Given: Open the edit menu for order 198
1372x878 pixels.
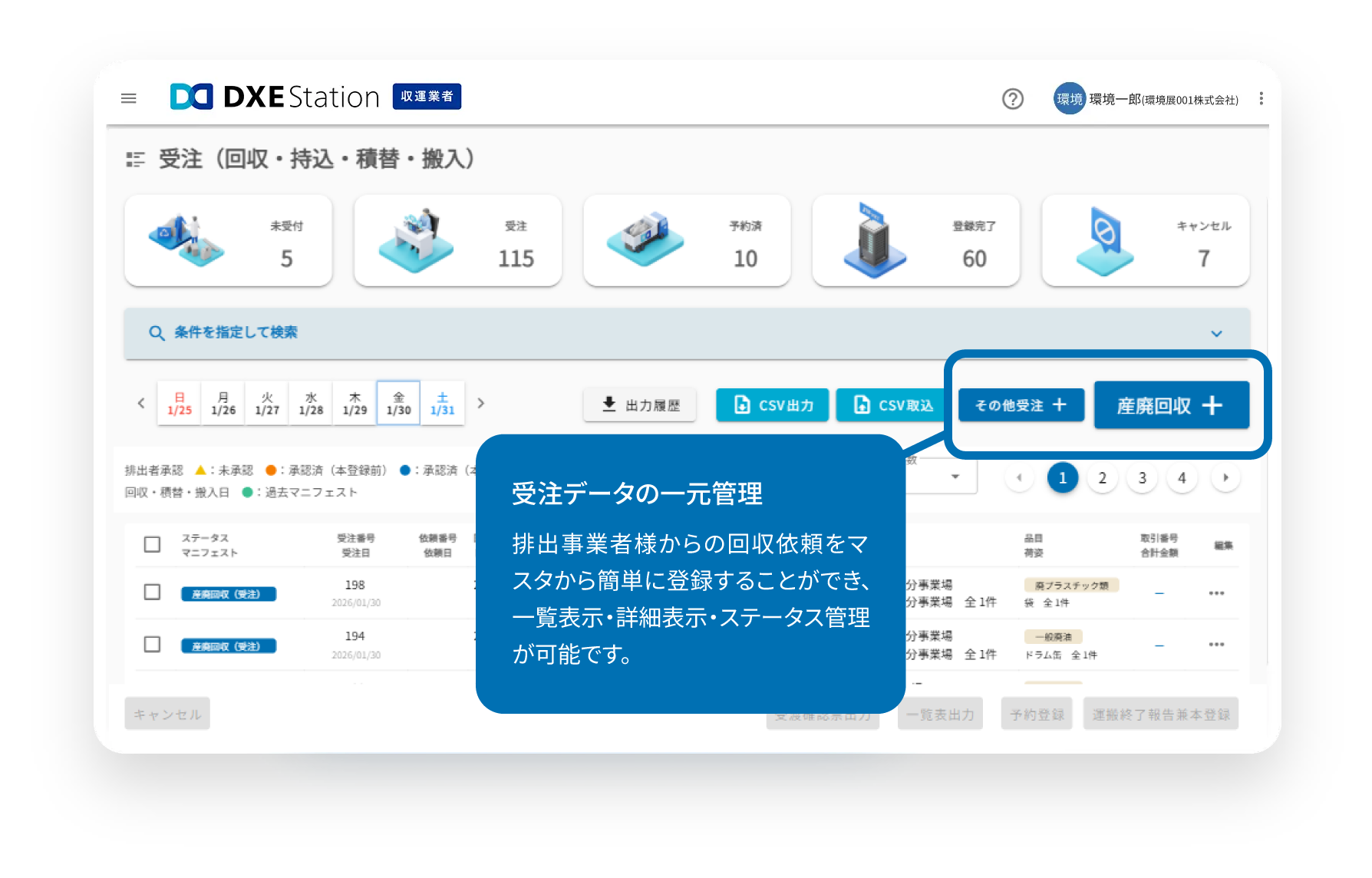Looking at the screenshot, I should coord(1216,593).
